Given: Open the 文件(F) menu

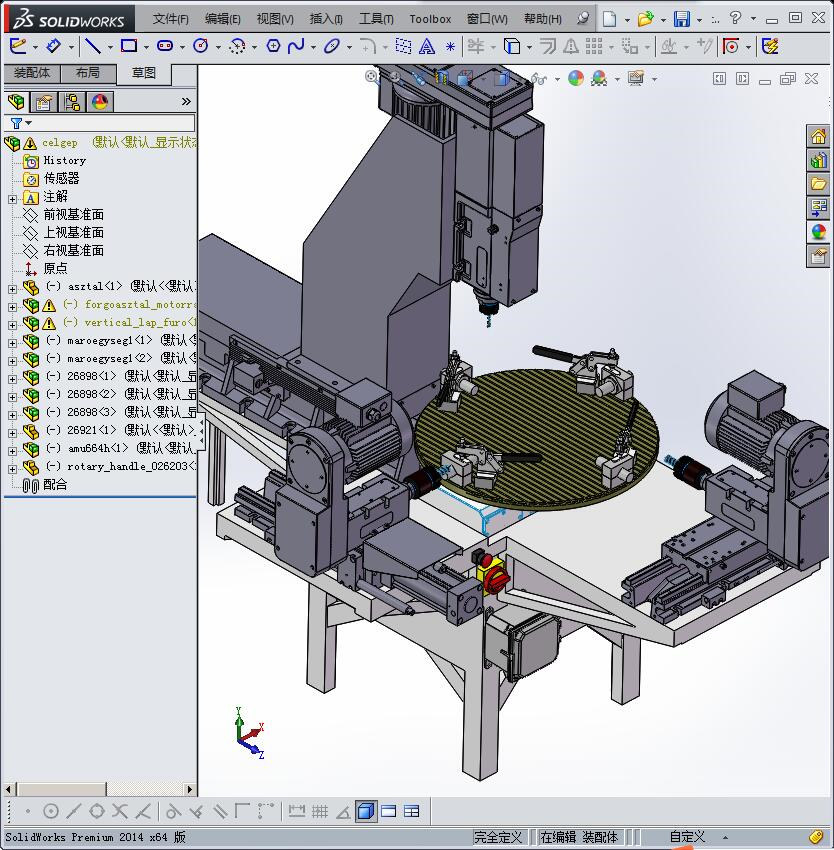Looking at the screenshot, I should click(x=170, y=19).
